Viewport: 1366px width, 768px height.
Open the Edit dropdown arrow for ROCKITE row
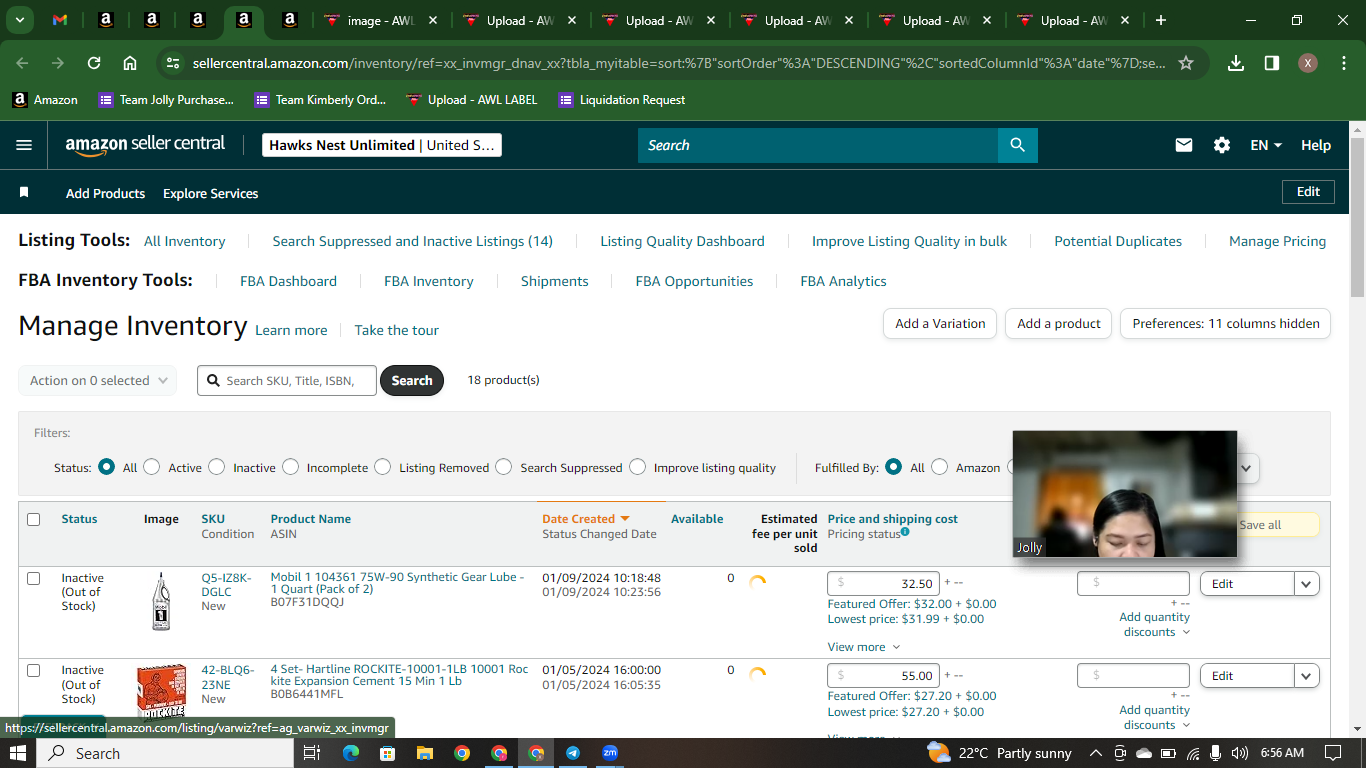pos(1307,676)
